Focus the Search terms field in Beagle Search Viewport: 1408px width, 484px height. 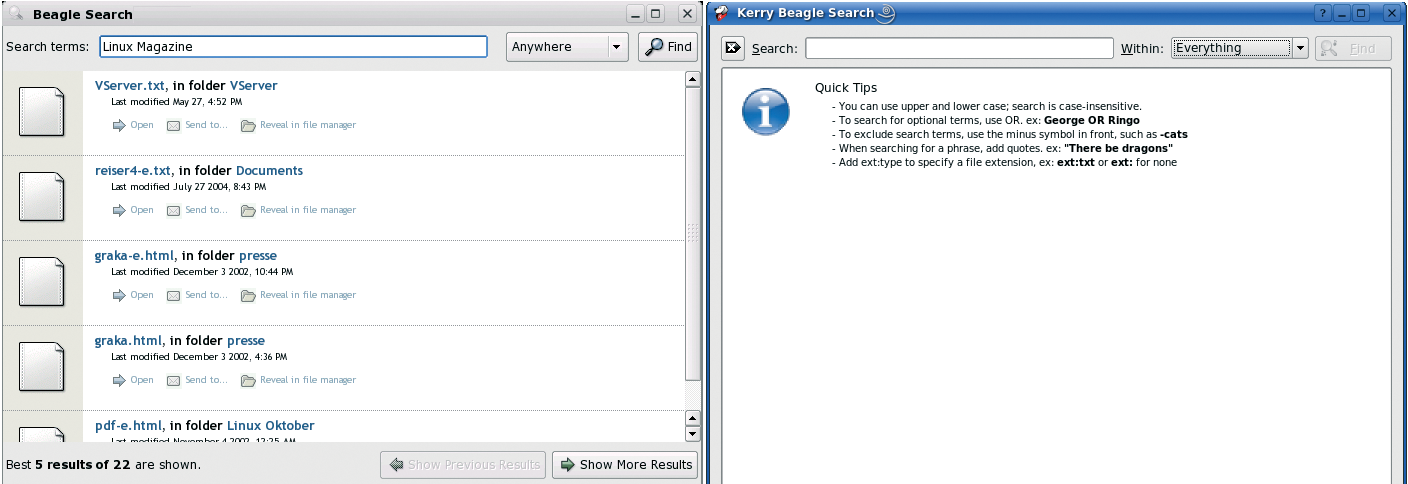coord(293,47)
